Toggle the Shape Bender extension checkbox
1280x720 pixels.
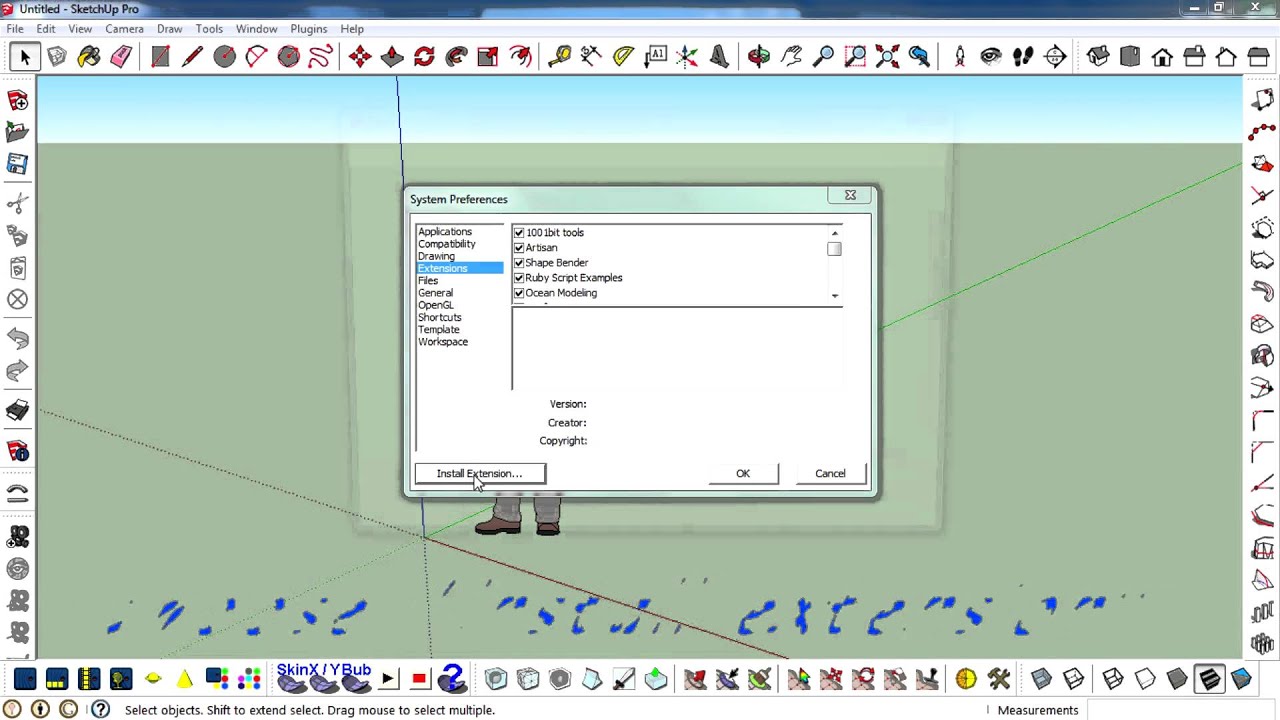pos(519,263)
